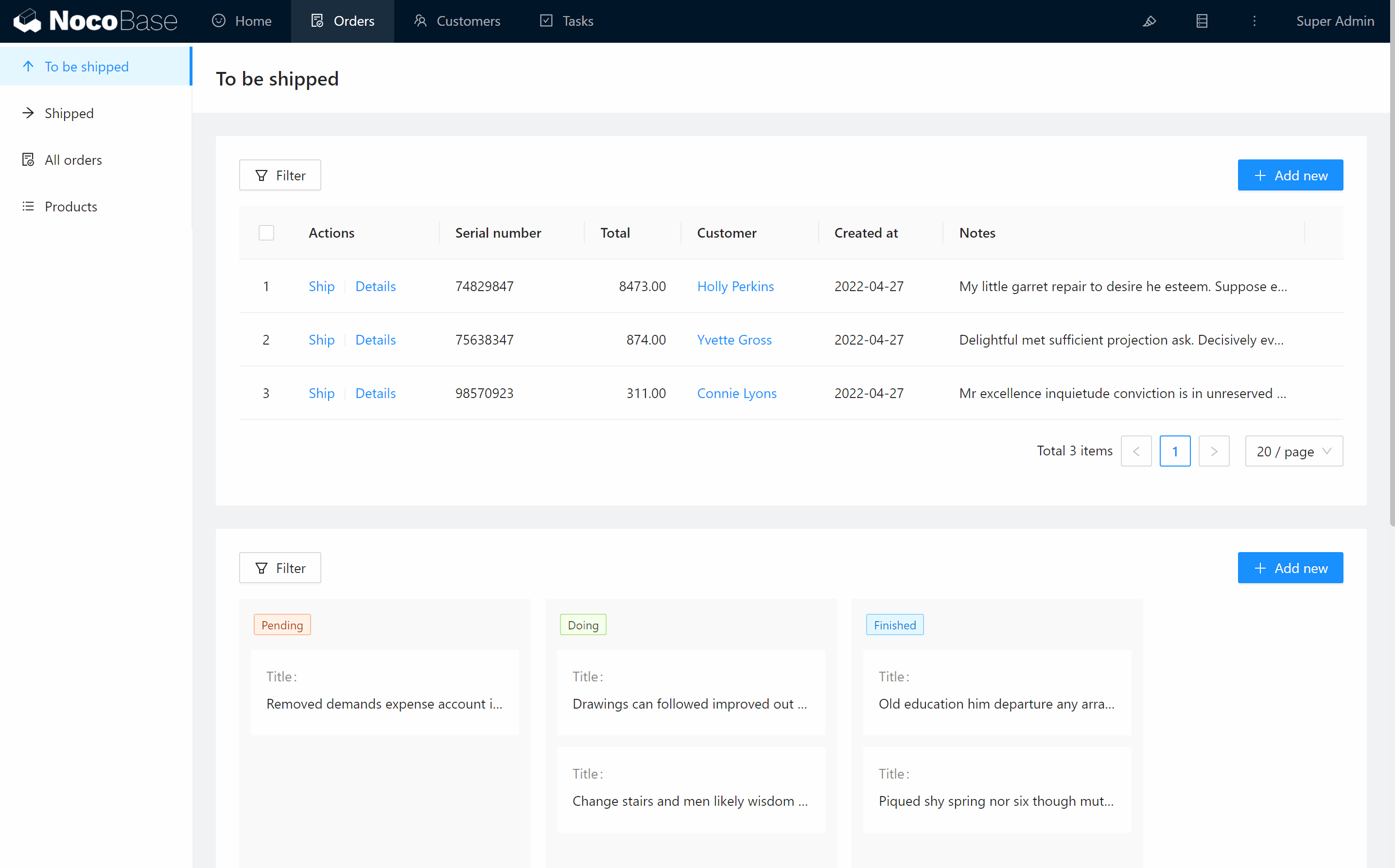The height and width of the screenshot is (868, 1395).
Task: Go to next page arrow
Action: tap(1214, 451)
